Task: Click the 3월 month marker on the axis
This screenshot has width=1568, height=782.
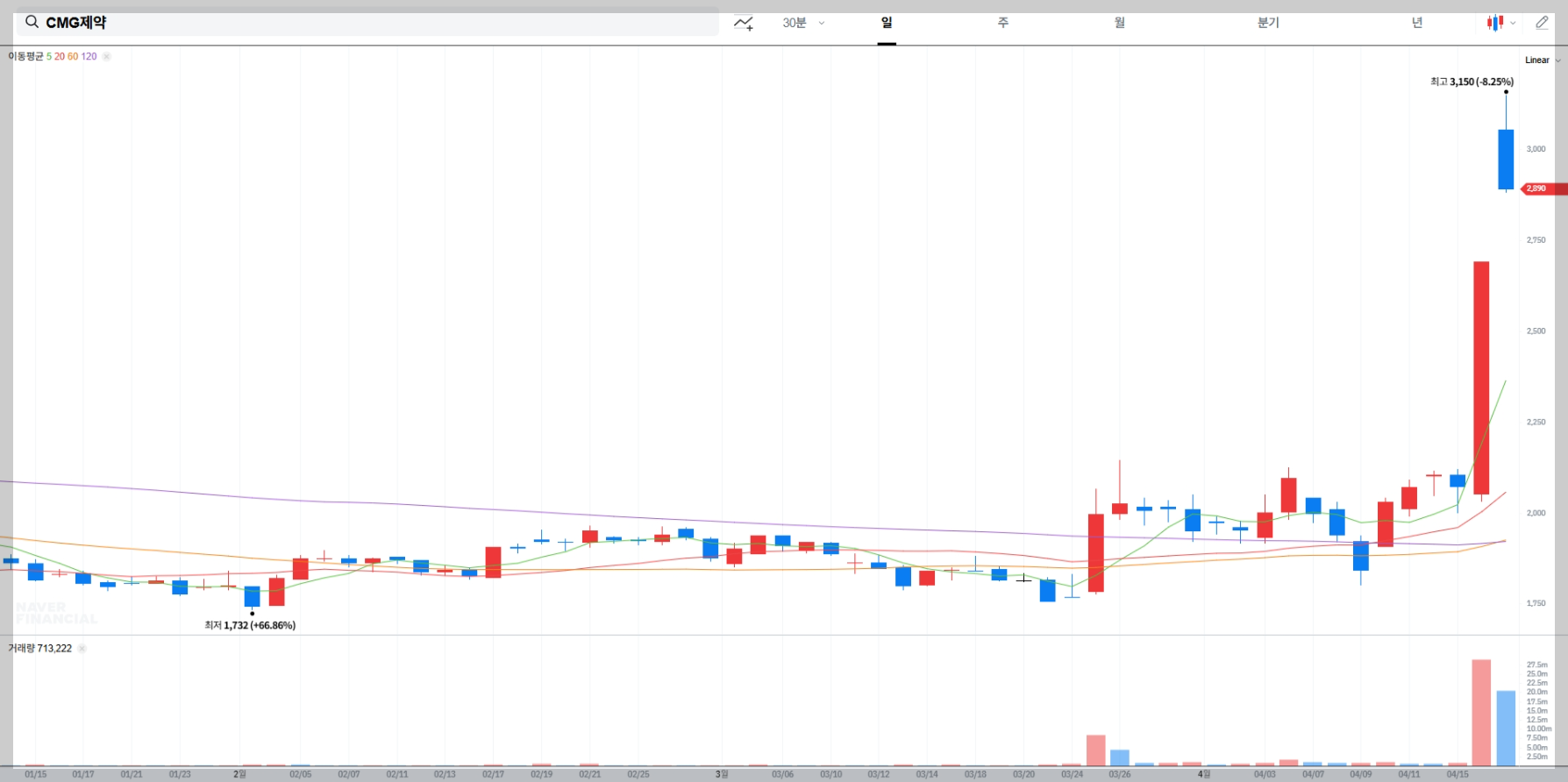Action: coord(722,774)
